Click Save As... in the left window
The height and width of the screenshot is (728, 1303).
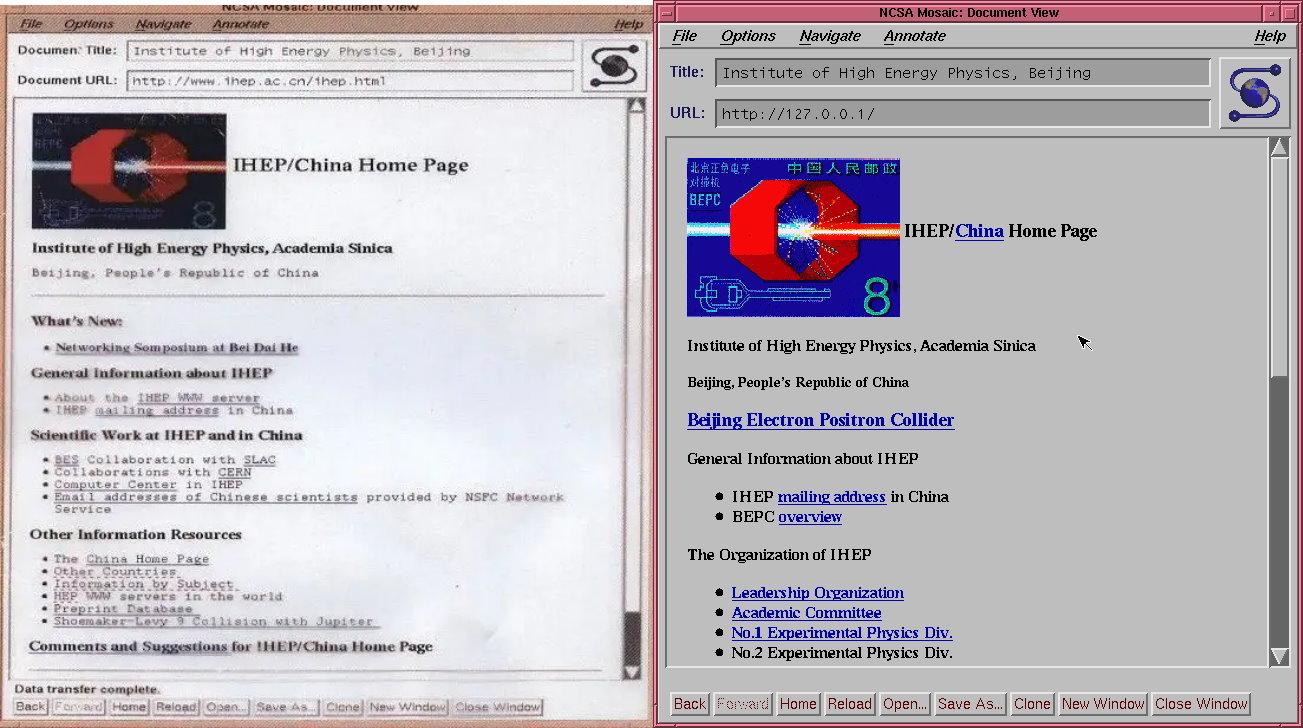285,707
